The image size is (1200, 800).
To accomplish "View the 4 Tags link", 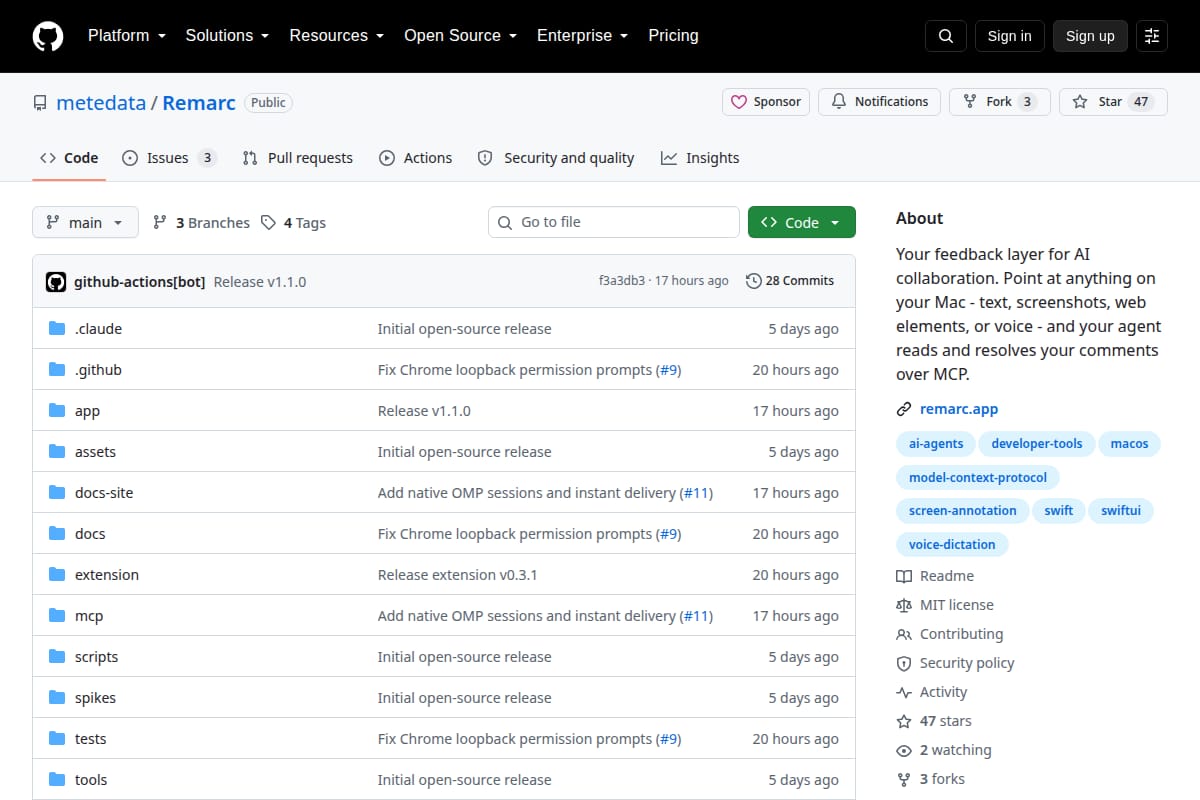I will [293, 223].
